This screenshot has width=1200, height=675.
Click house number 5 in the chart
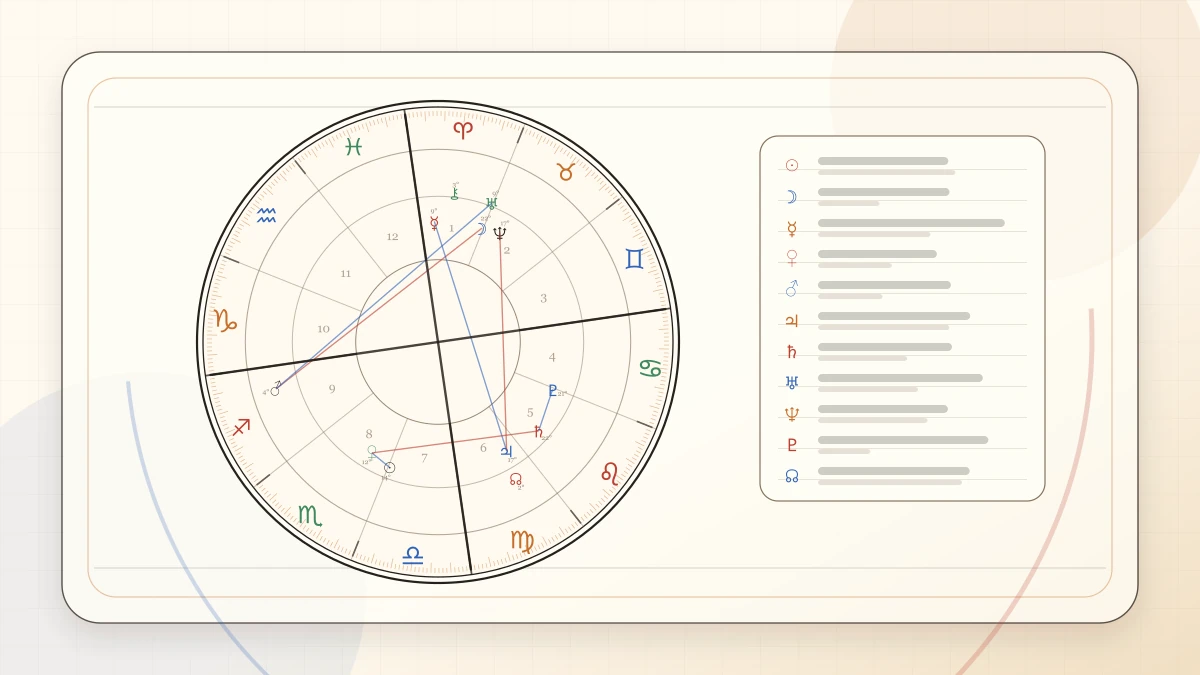530,412
